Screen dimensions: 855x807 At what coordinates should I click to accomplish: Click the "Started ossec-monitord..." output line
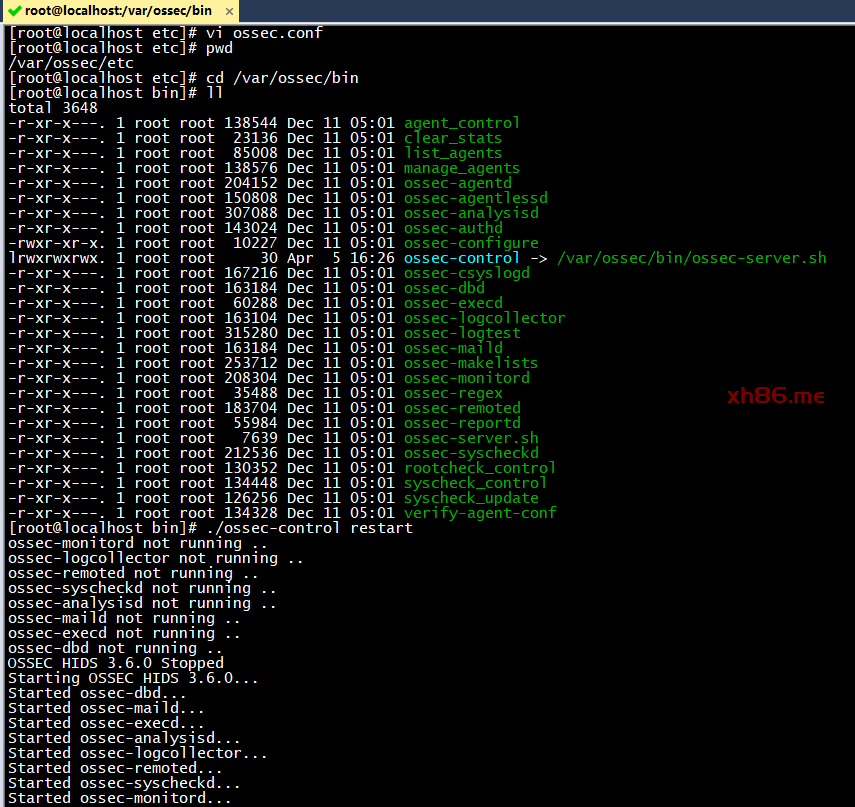(x=120, y=798)
